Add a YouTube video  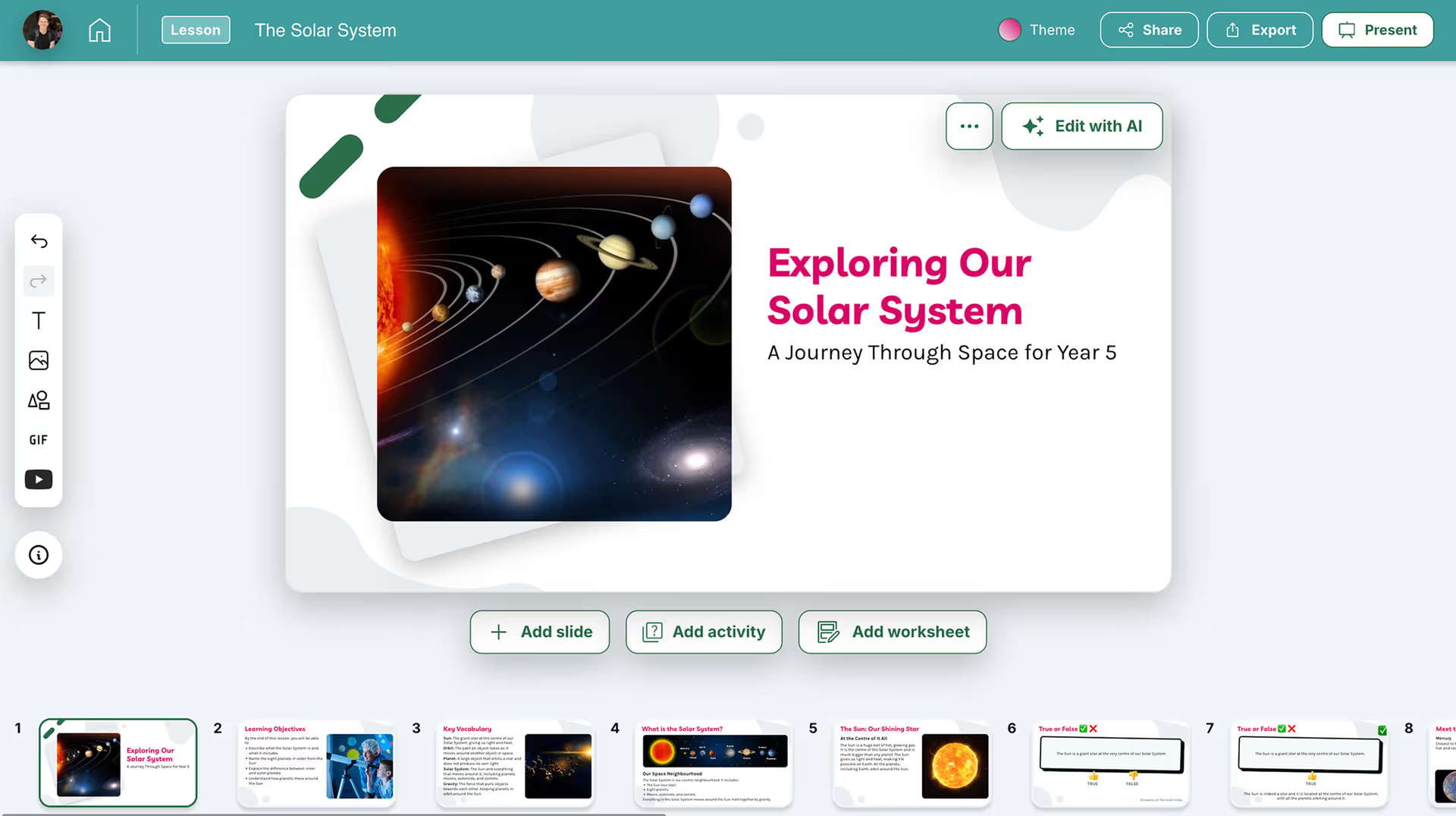pos(39,479)
